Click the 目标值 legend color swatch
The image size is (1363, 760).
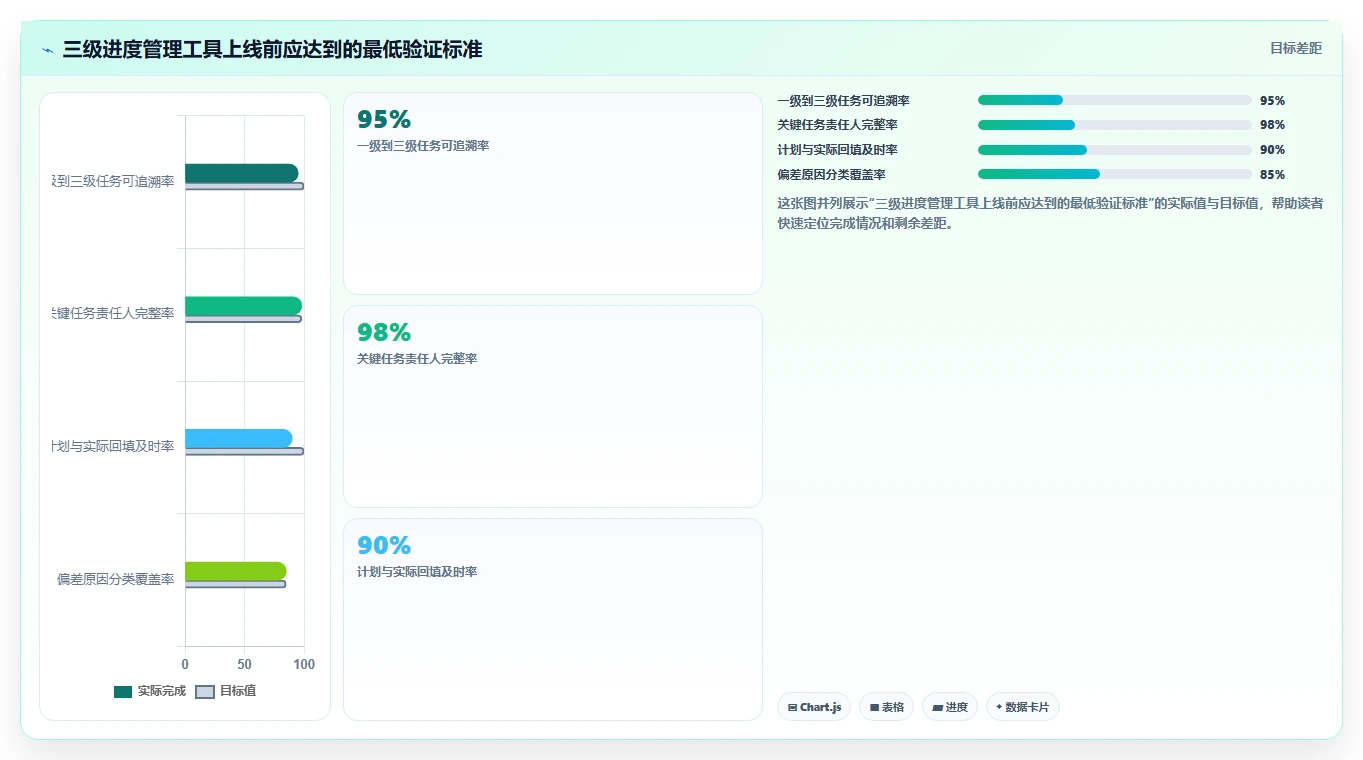205,692
